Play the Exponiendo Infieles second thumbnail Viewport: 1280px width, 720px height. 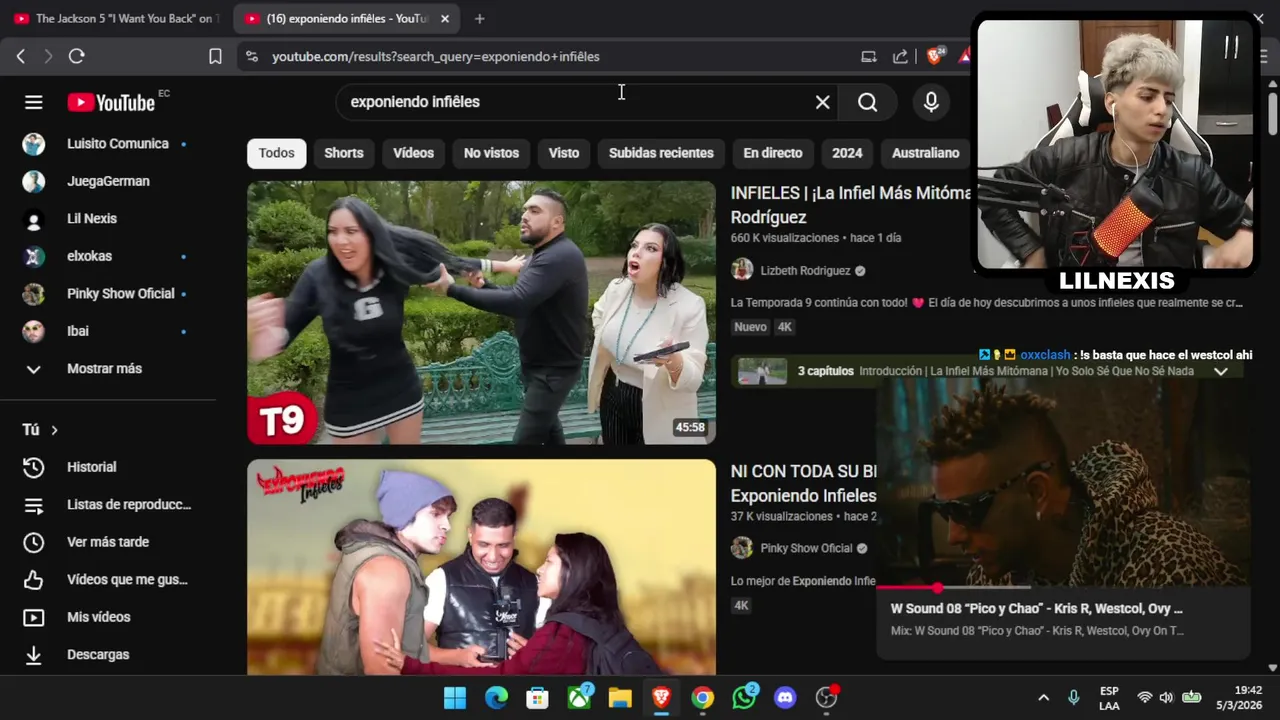point(481,567)
